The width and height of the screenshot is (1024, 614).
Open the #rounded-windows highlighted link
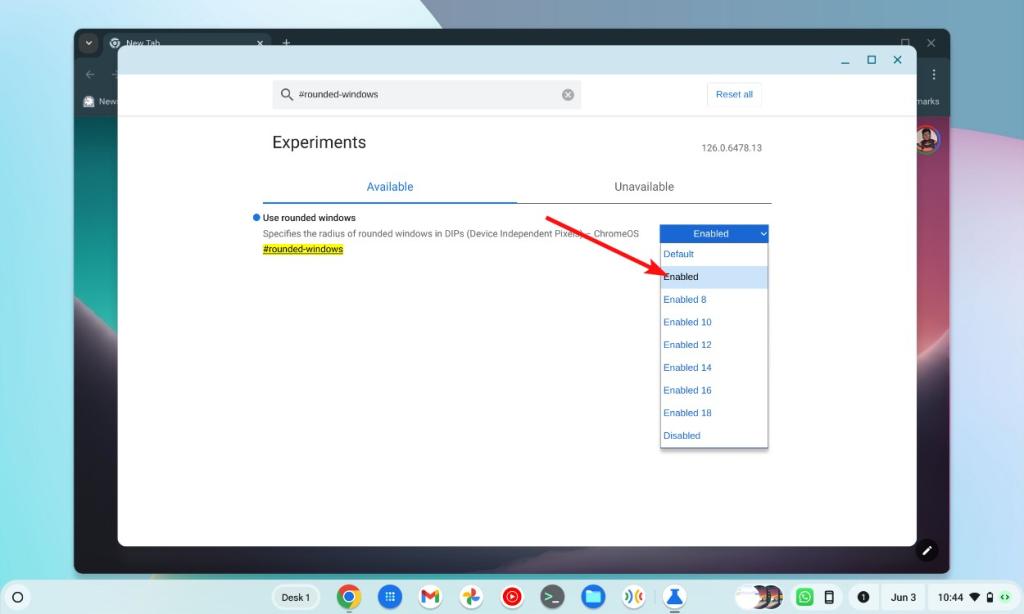click(x=302, y=248)
